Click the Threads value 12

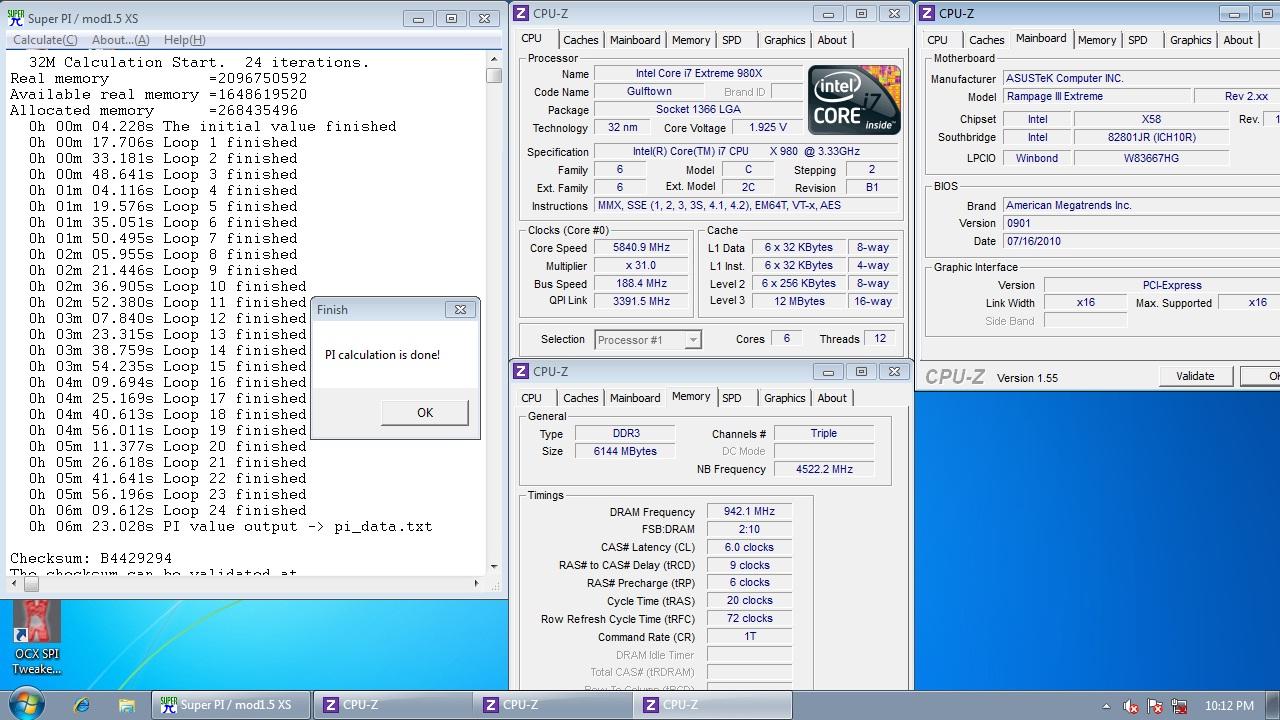(x=880, y=339)
